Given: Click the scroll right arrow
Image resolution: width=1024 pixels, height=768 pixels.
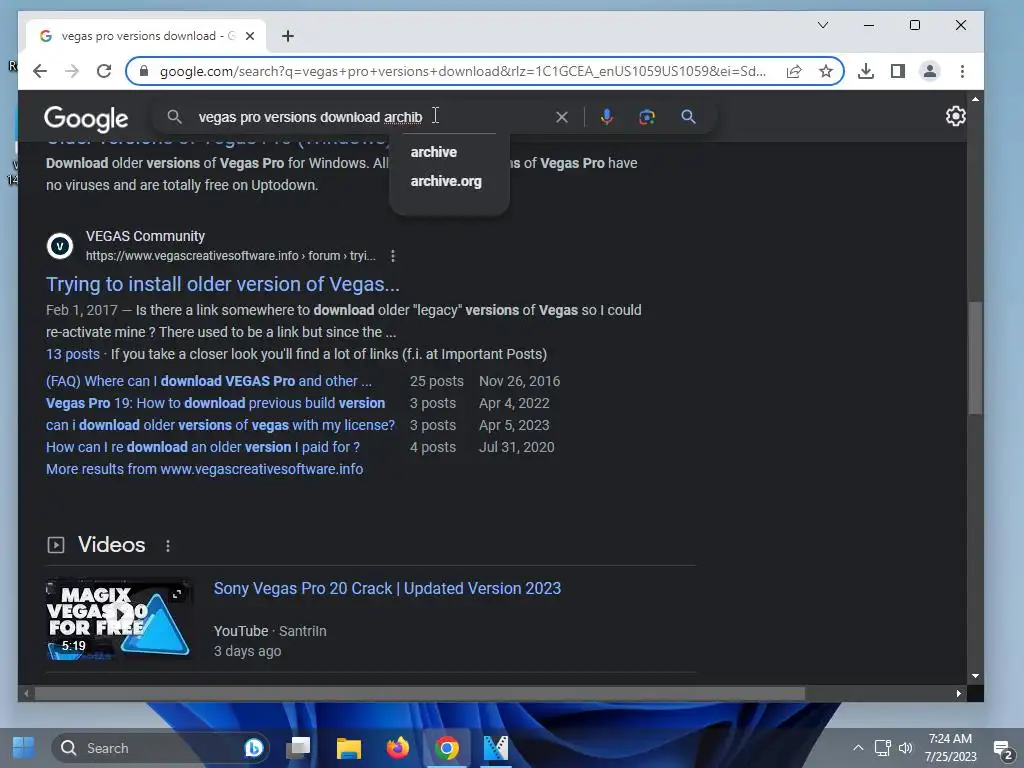Looking at the screenshot, I should pos(959,694).
